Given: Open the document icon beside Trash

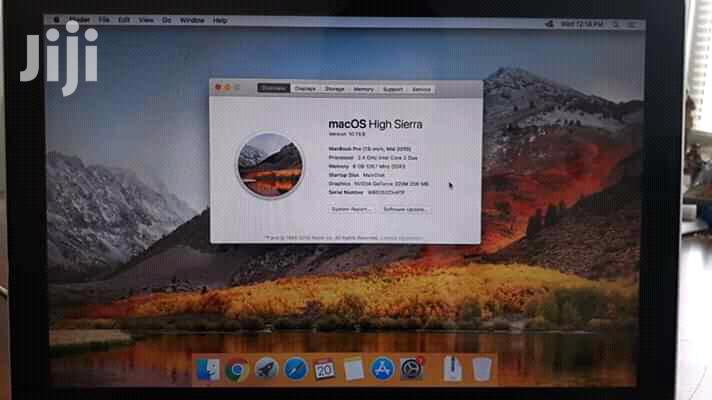Looking at the screenshot, I should tap(452, 368).
